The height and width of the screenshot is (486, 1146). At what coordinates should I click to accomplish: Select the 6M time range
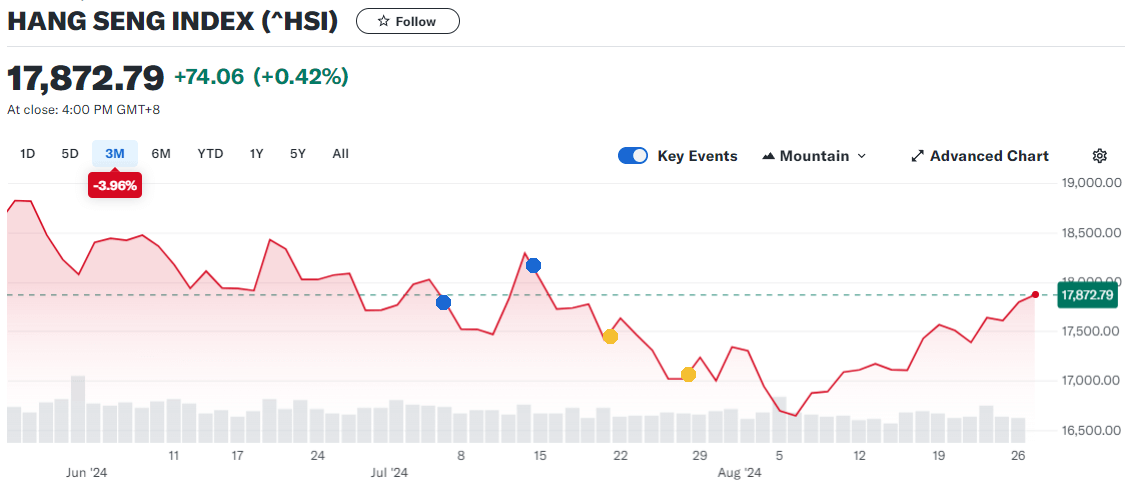[x=161, y=154]
